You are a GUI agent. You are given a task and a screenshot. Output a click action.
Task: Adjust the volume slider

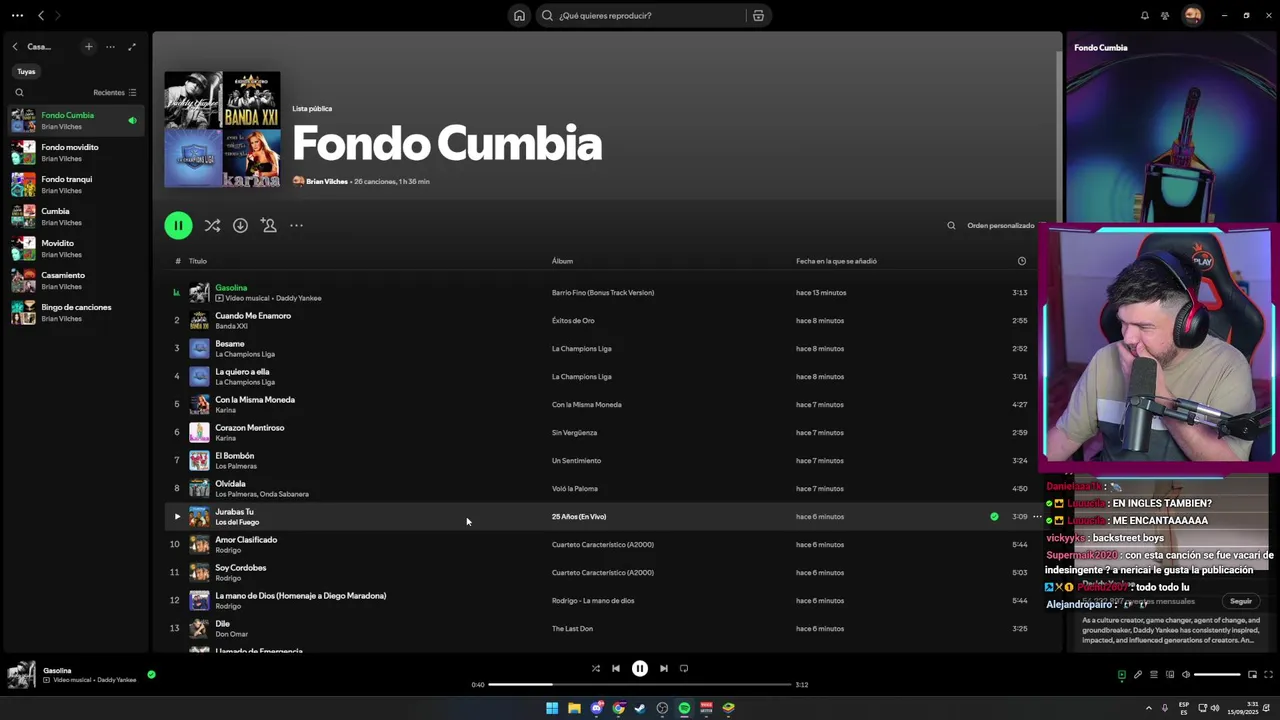[x=1217, y=674]
